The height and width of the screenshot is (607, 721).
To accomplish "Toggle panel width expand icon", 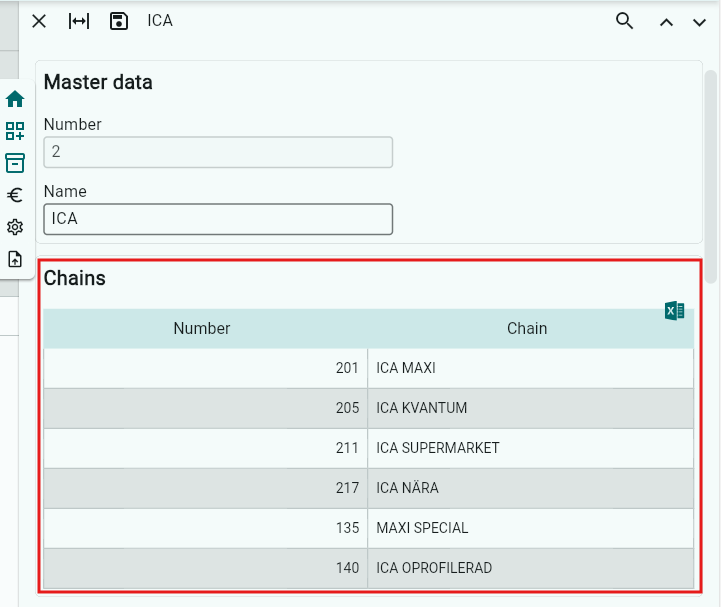I will click(x=79, y=21).
